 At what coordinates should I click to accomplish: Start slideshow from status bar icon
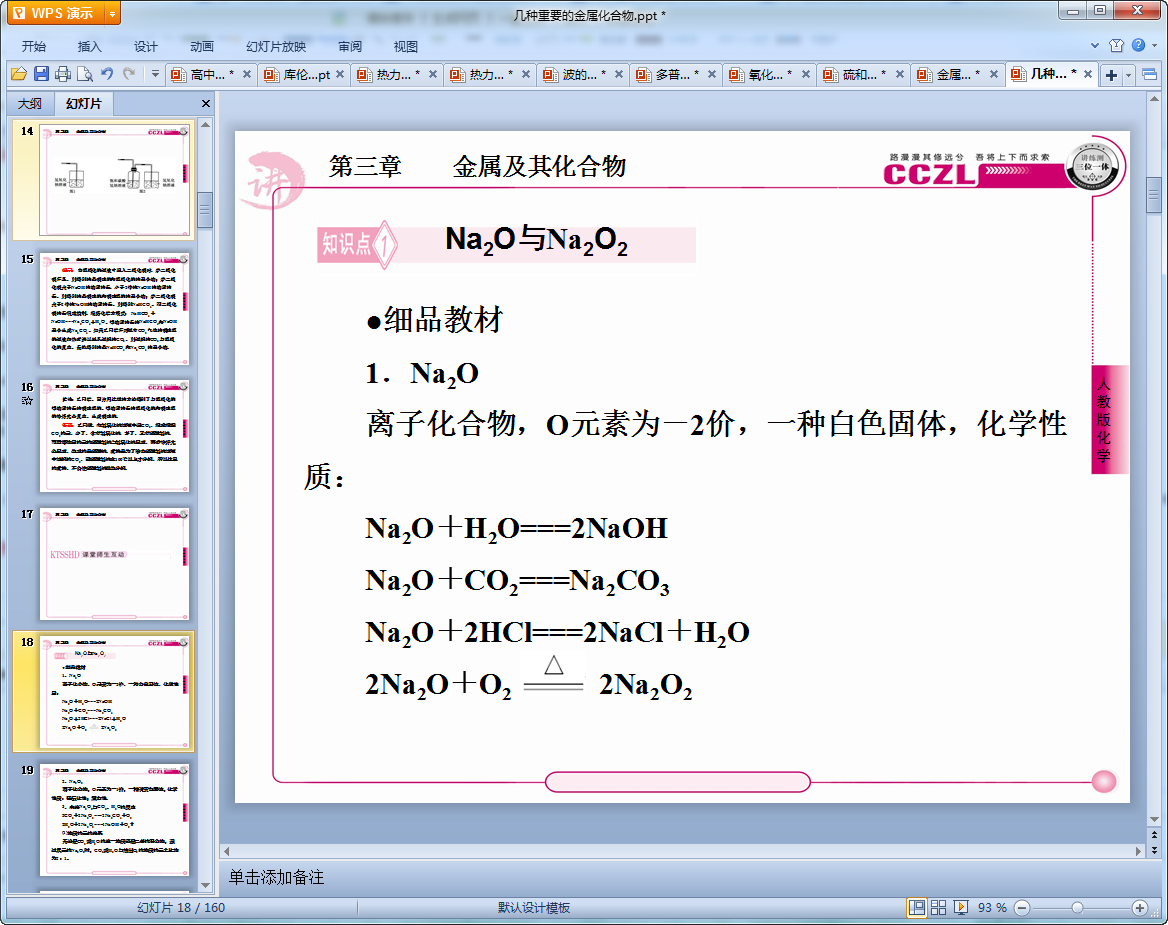(x=961, y=907)
